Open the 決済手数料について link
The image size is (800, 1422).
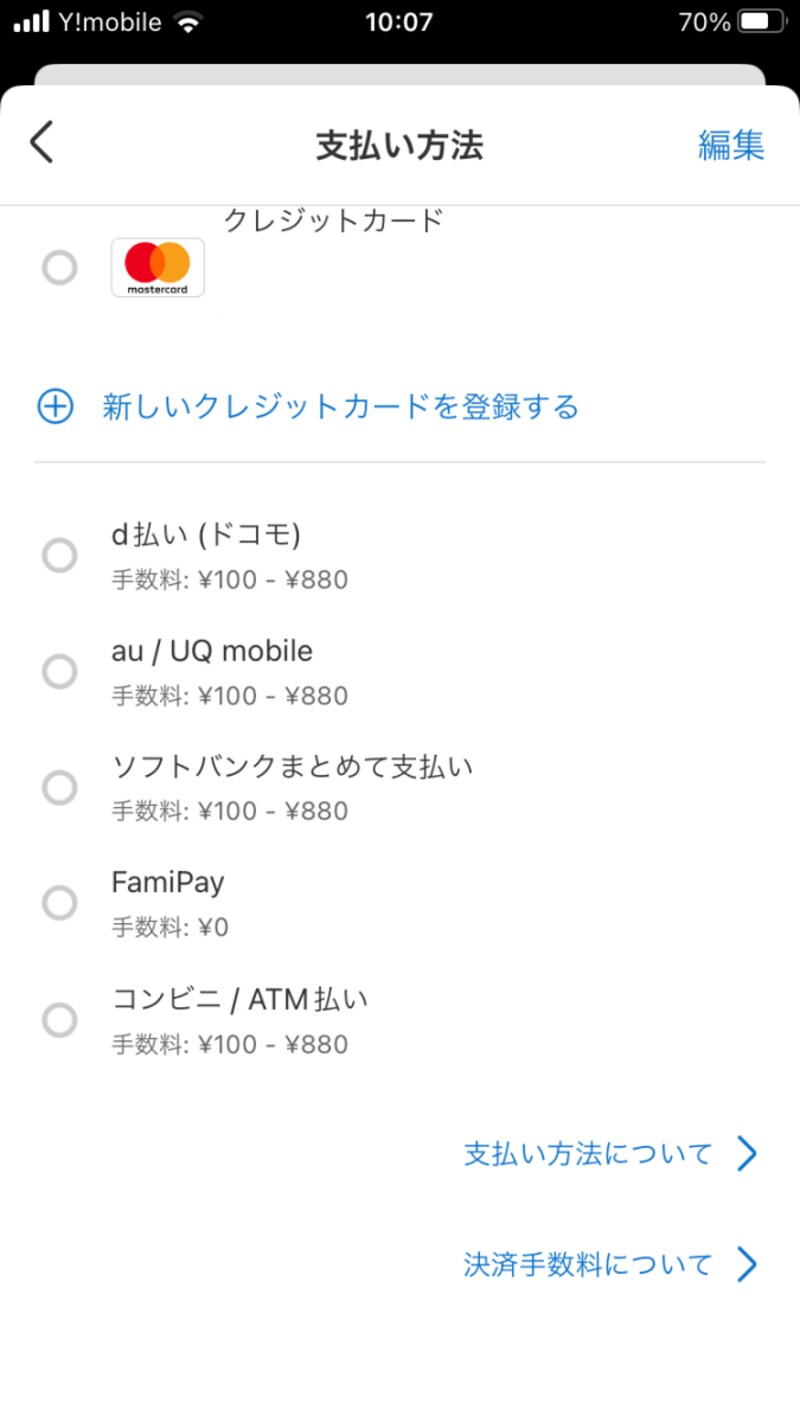(585, 1264)
